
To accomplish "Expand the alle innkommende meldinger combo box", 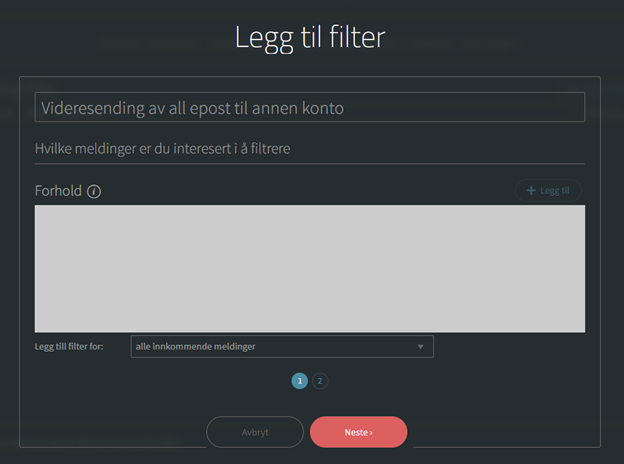I will tap(282, 347).
